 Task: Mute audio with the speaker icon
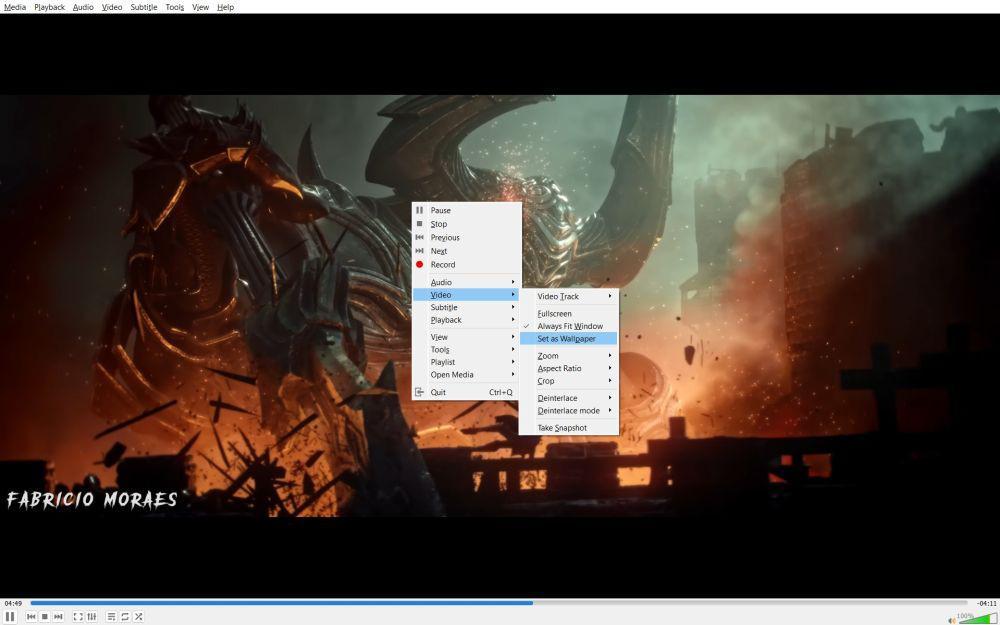952,619
